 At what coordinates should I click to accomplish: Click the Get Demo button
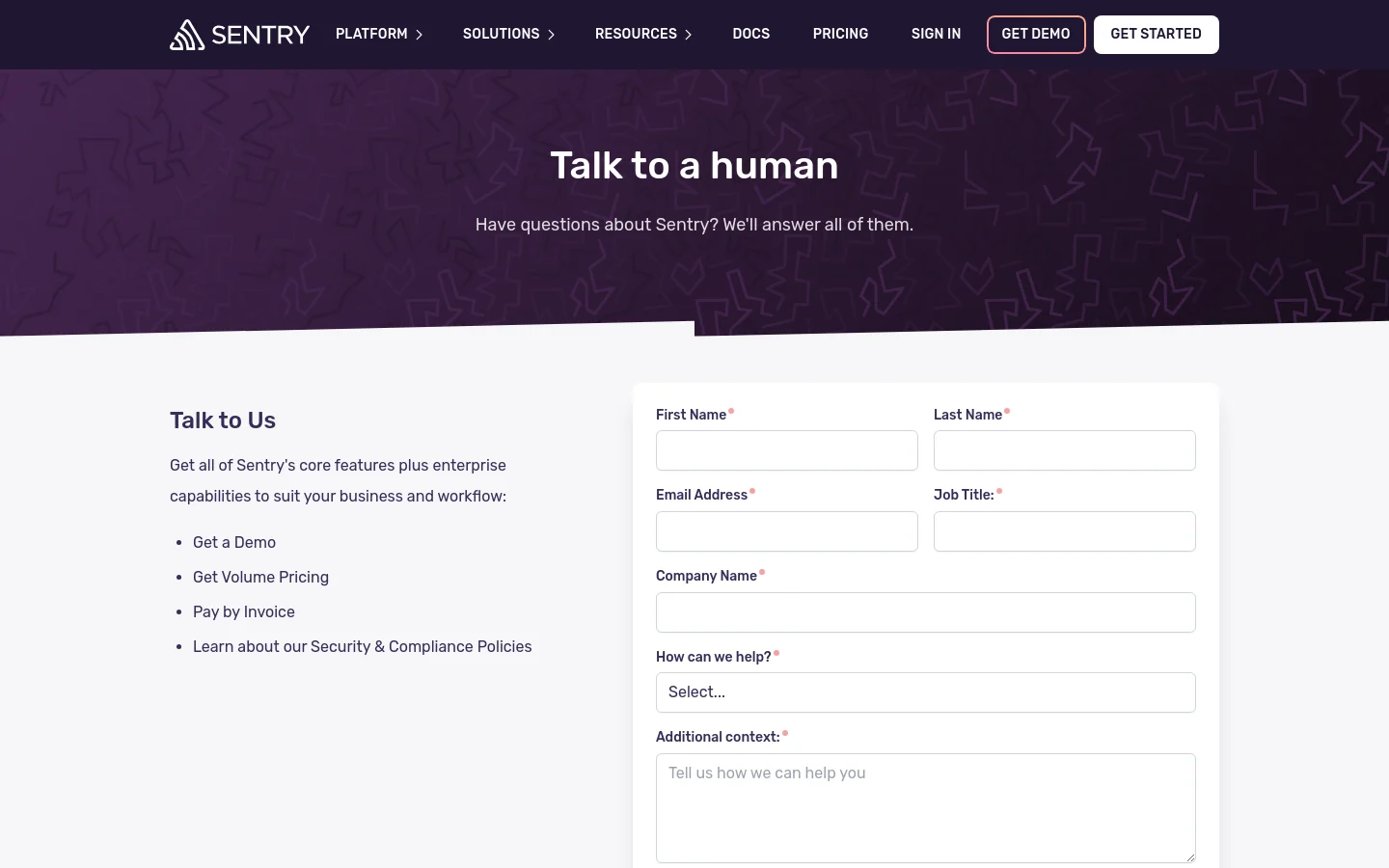click(x=1036, y=35)
